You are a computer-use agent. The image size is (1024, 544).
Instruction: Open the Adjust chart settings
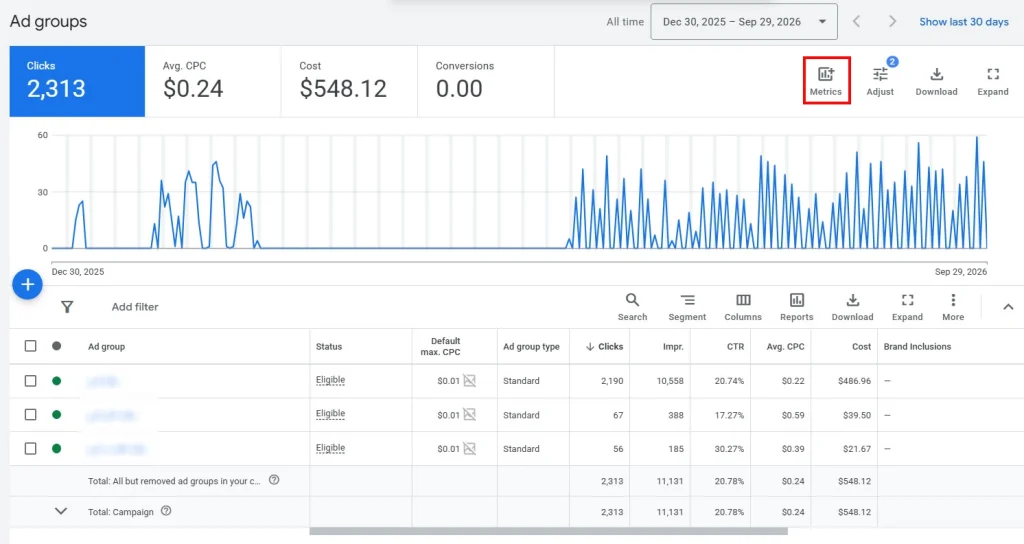pyautogui.click(x=880, y=81)
